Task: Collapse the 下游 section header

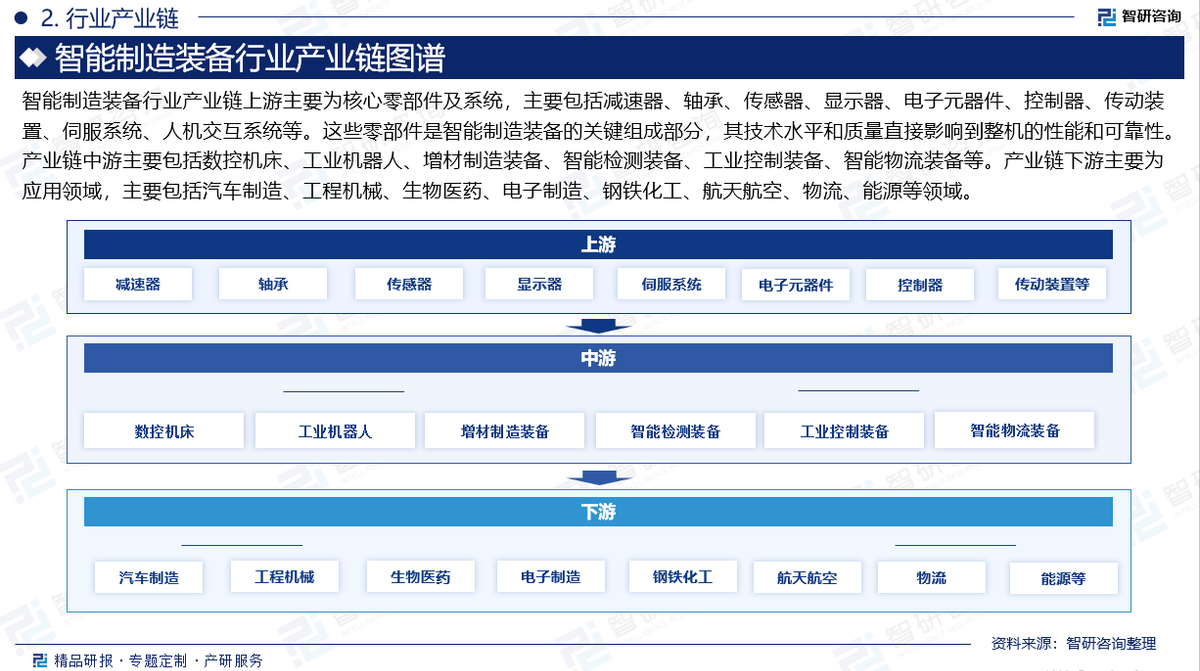Action: (x=598, y=511)
